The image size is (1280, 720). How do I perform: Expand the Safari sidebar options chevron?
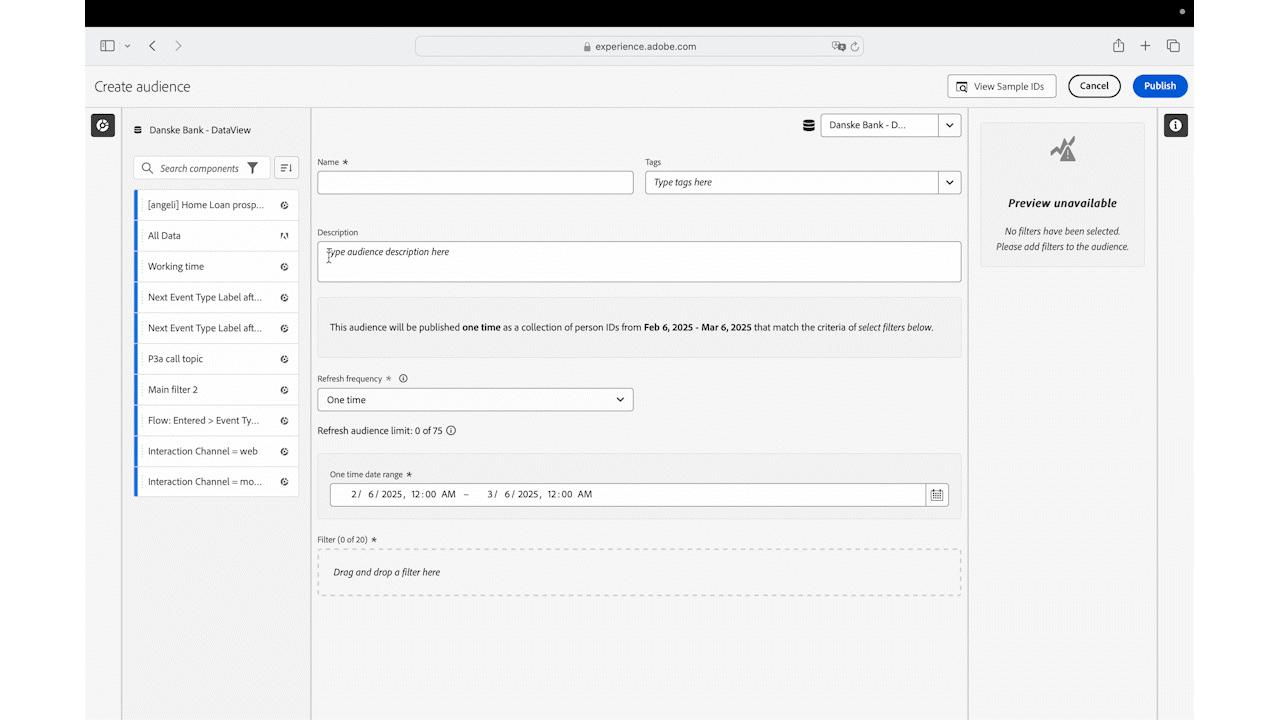click(127, 46)
